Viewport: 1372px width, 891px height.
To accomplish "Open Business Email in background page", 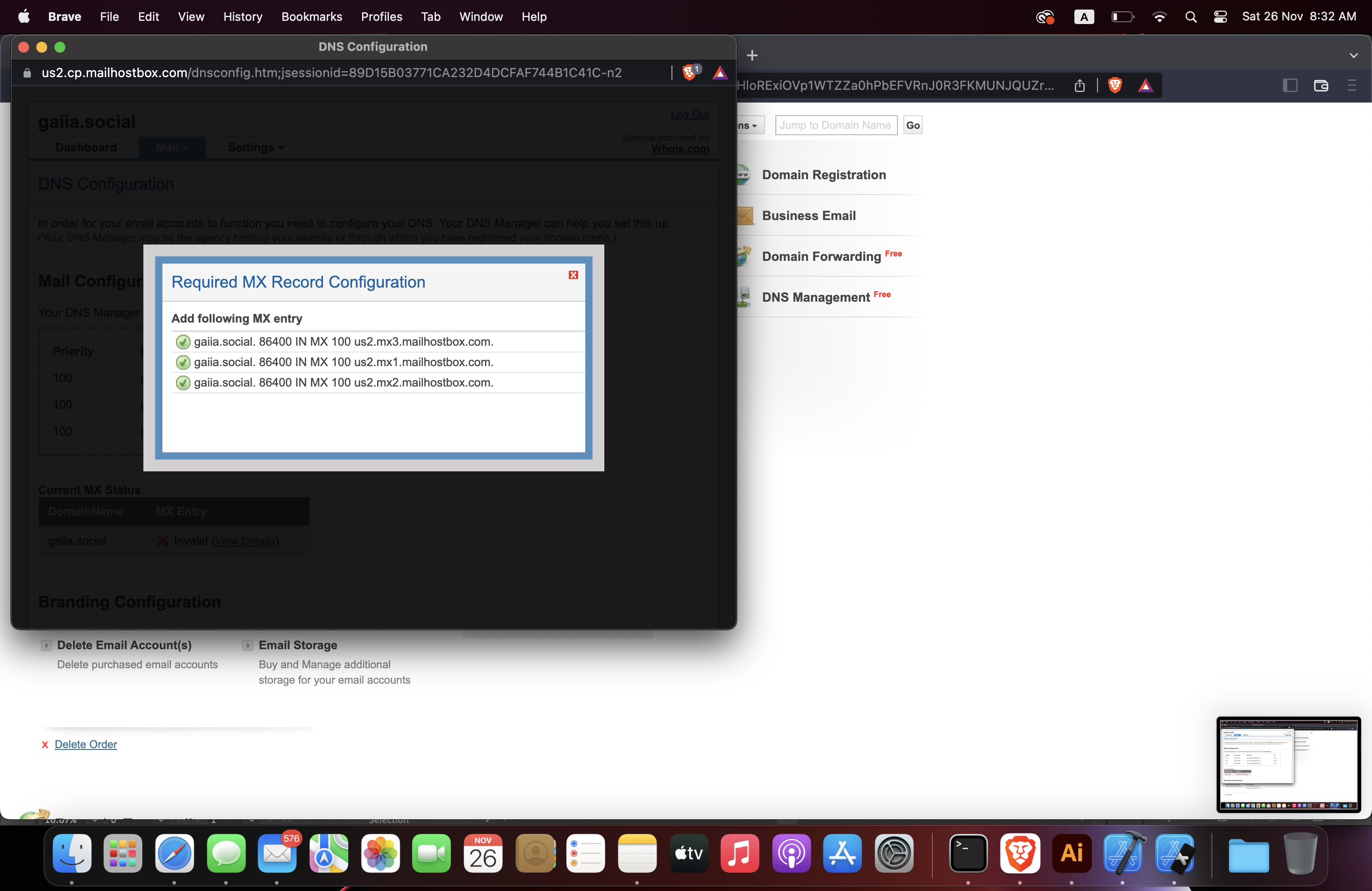I will 809,215.
